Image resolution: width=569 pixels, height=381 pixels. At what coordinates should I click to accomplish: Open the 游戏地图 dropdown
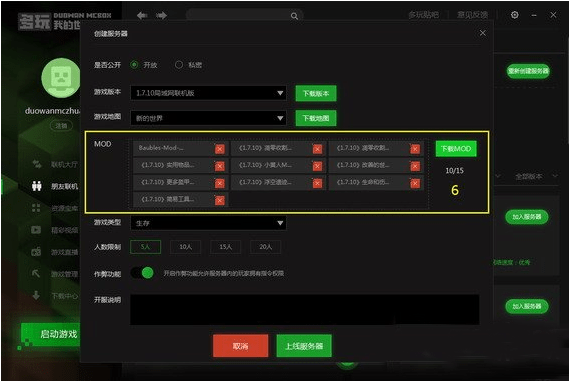[208, 118]
